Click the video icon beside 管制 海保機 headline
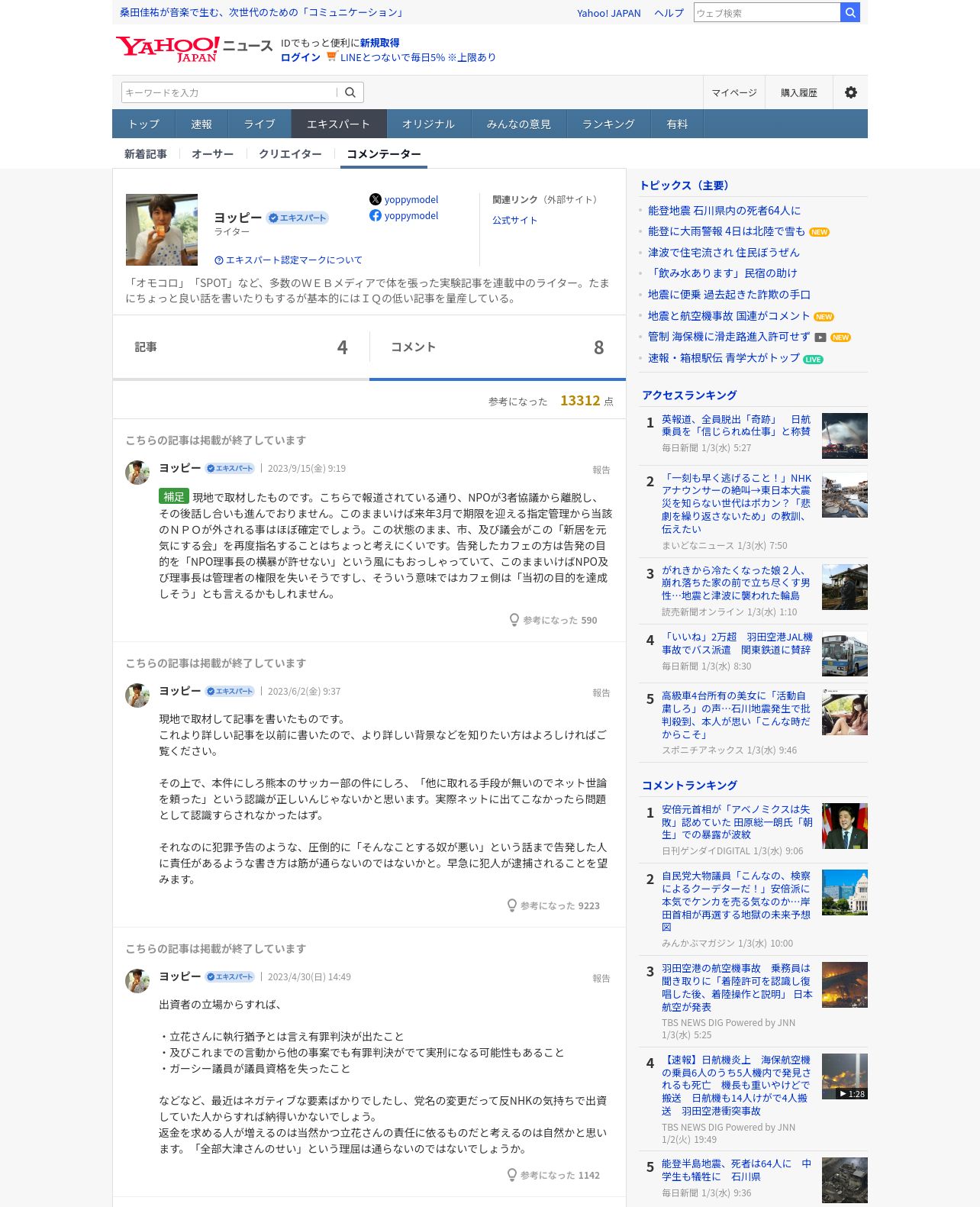980x1207 pixels. tap(820, 337)
